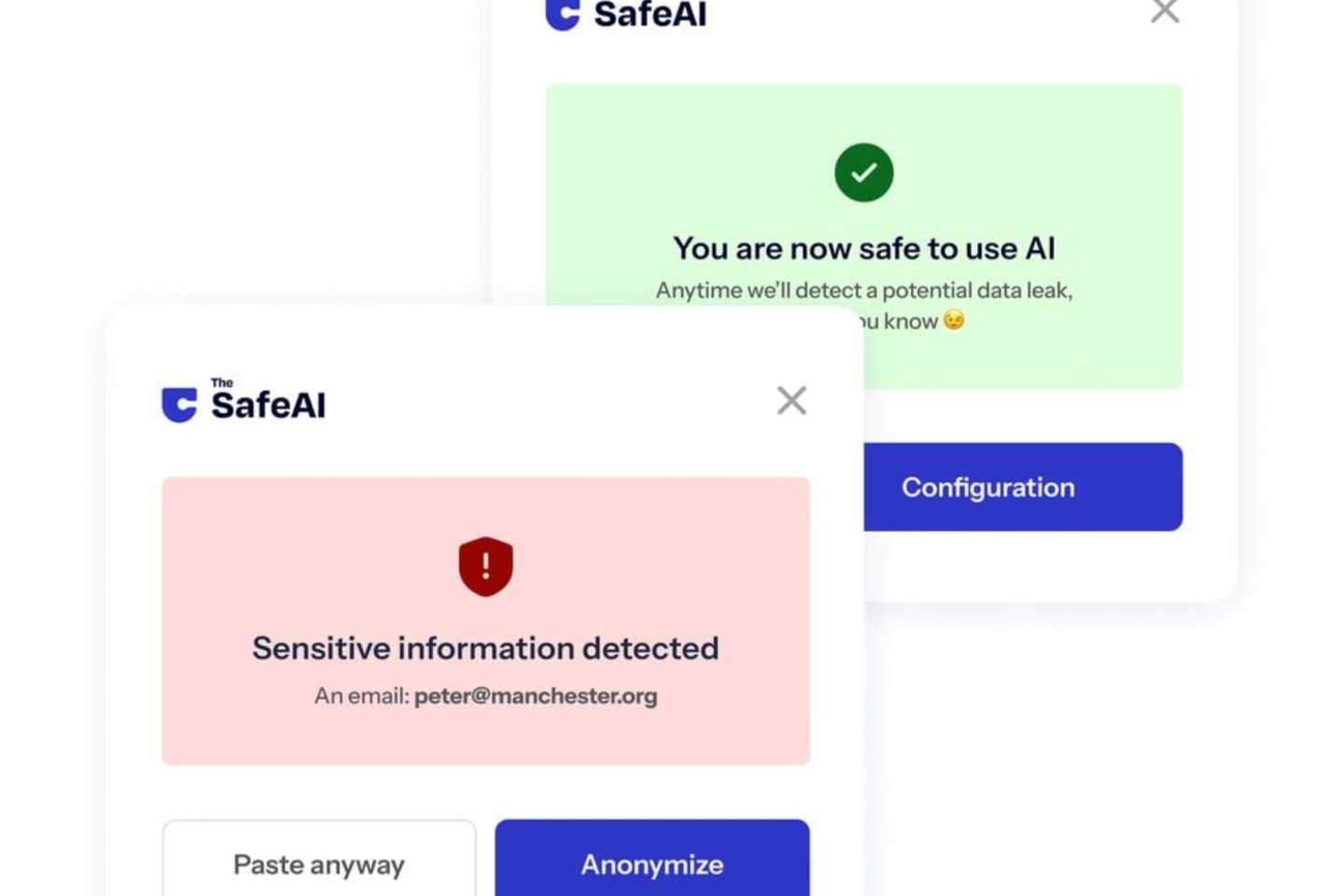1344x896 pixels.
Task: Close the safe-to-use AI dialog
Action: (1164, 11)
